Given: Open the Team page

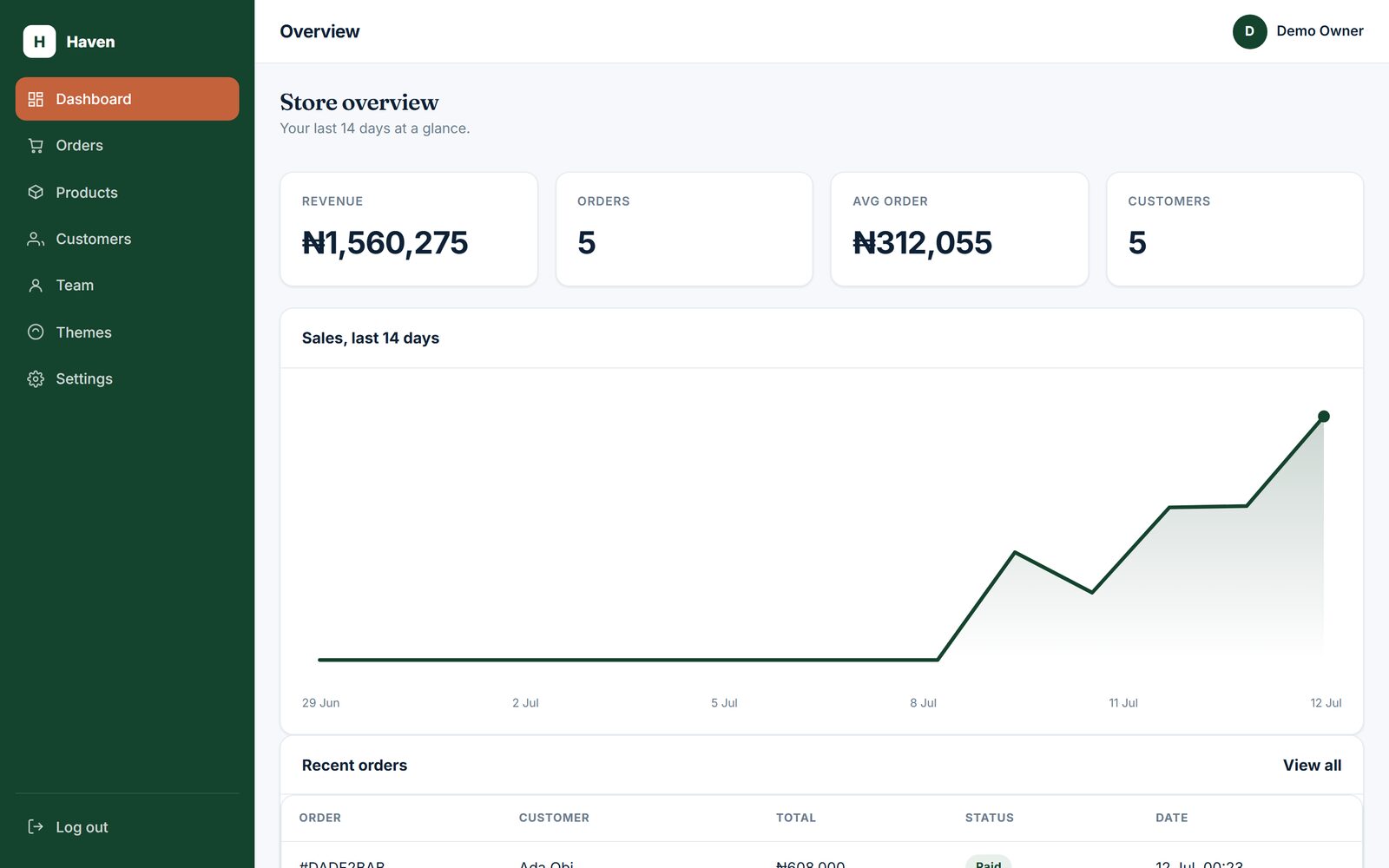Looking at the screenshot, I should pyautogui.click(x=127, y=286).
